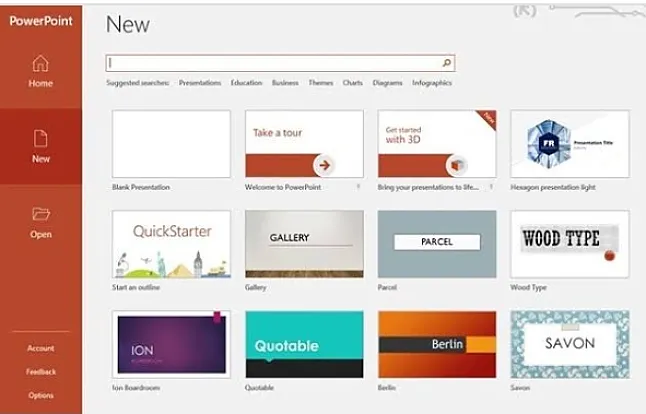The width and height of the screenshot is (646, 414).
Task: Select Open label in sidebar
Action: click(41, 234)
